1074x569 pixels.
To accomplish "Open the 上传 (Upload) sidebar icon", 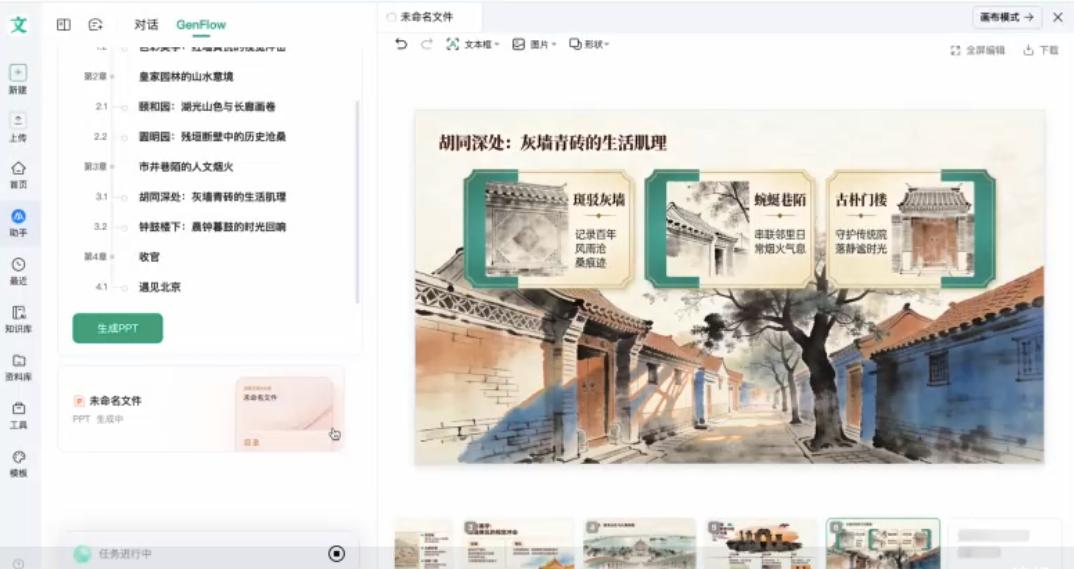I will click(x=18, y=121).
